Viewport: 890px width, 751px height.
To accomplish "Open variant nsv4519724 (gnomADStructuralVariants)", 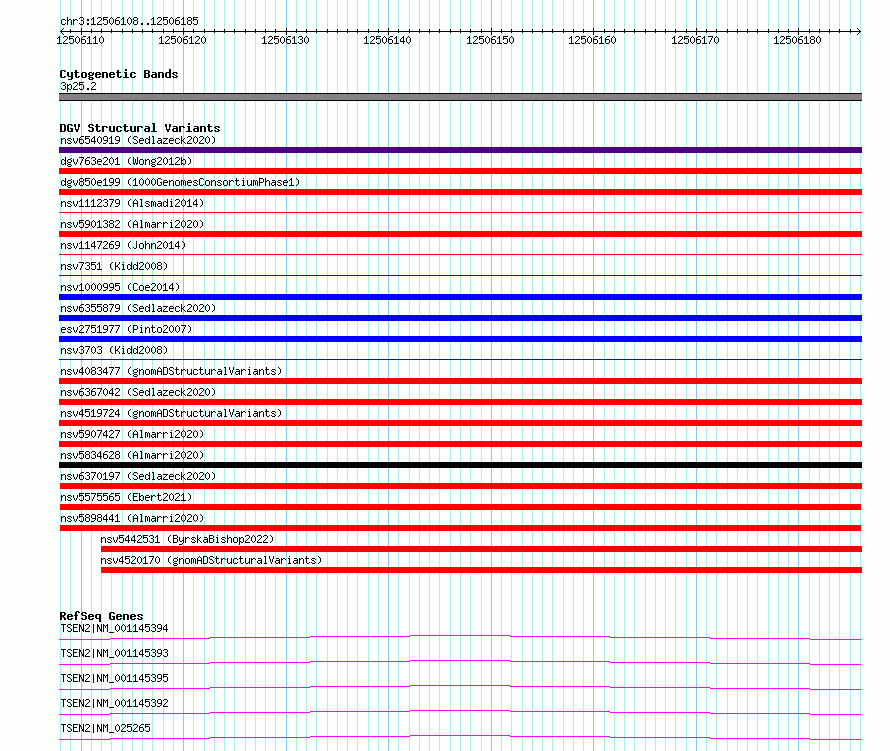I will pyautogui.click(x=171, y=413).
